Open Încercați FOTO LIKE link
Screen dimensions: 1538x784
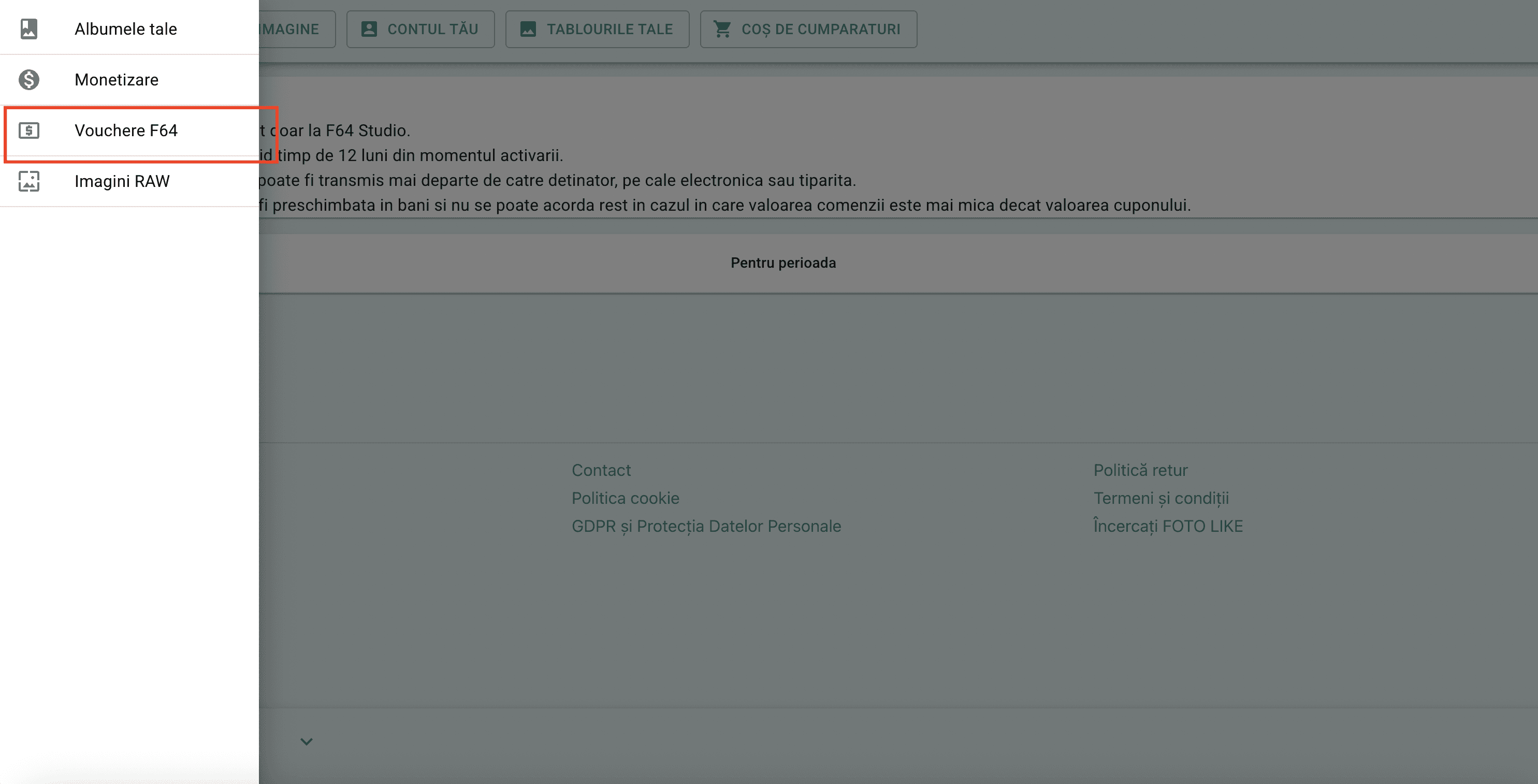click(1168, 526)
